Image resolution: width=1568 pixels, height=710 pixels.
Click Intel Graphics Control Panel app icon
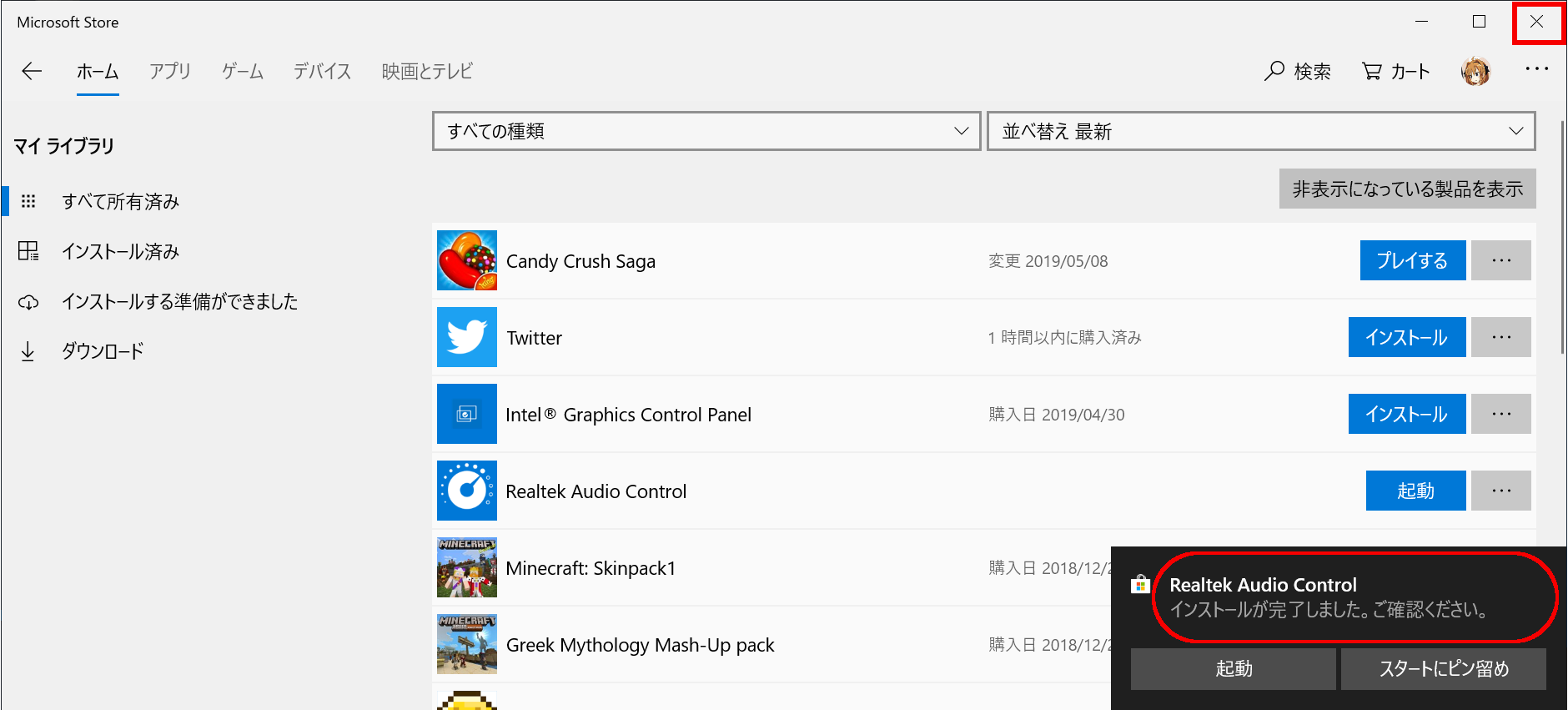467,414
